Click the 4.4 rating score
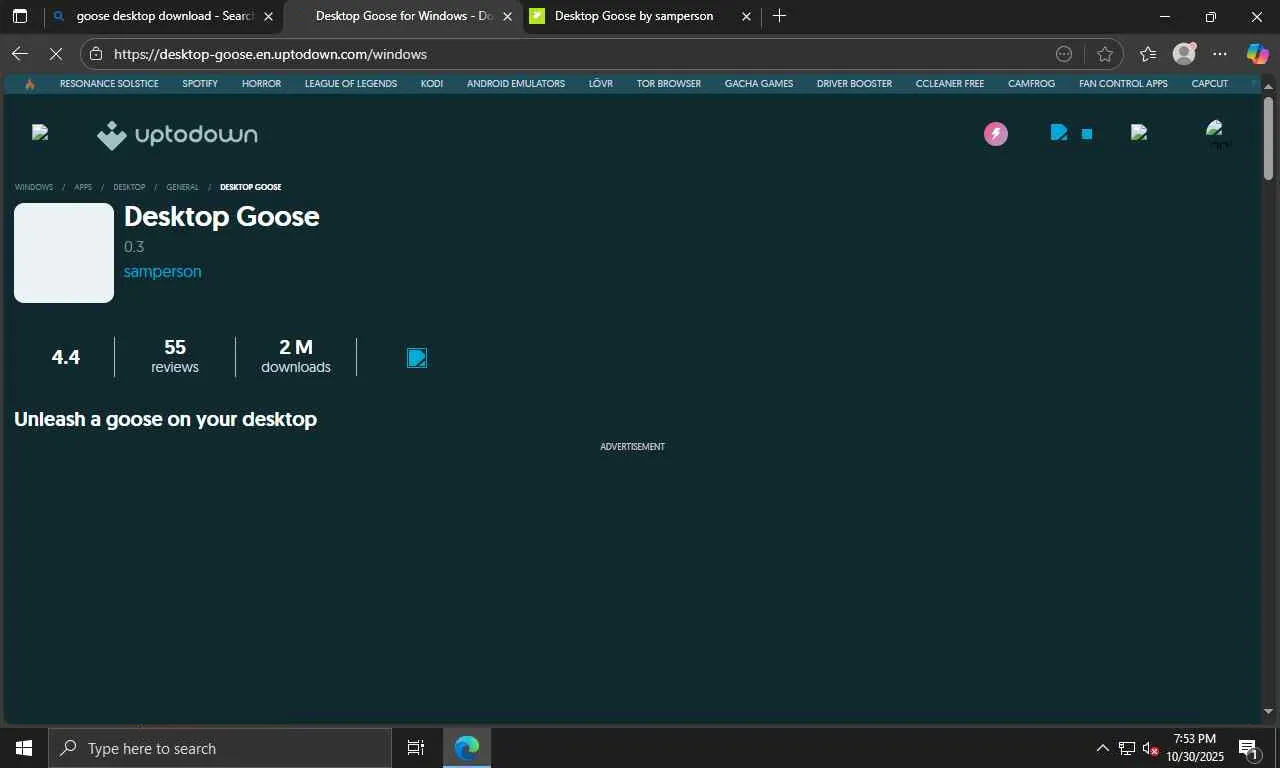 pos(66,357)
